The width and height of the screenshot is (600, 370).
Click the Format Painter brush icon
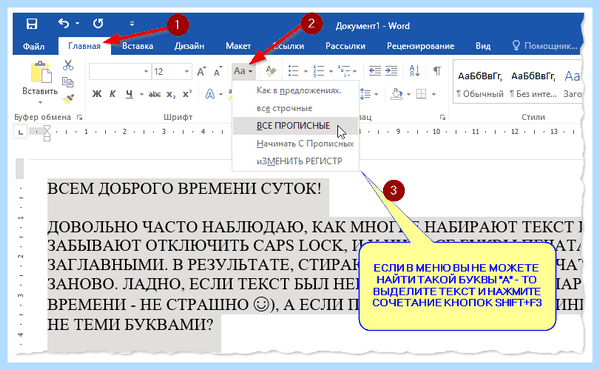point(68,99)
